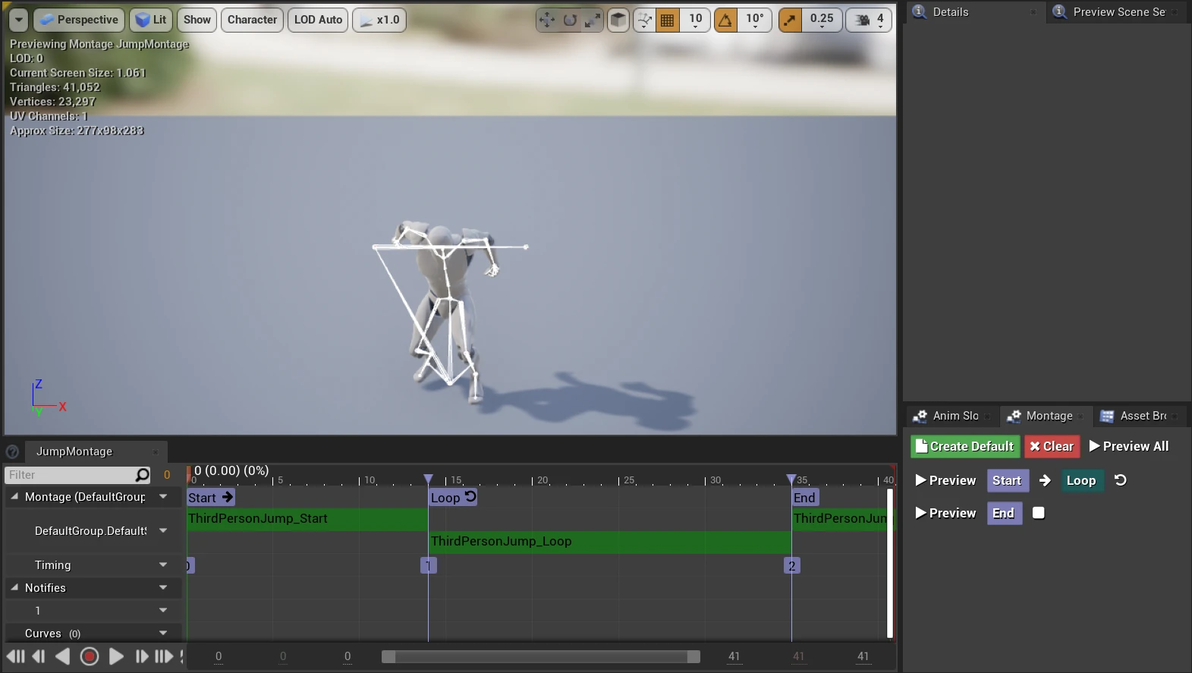Click the red Clear button
The height and width of the screenshot is (673, 1192).
[1052, 446]
